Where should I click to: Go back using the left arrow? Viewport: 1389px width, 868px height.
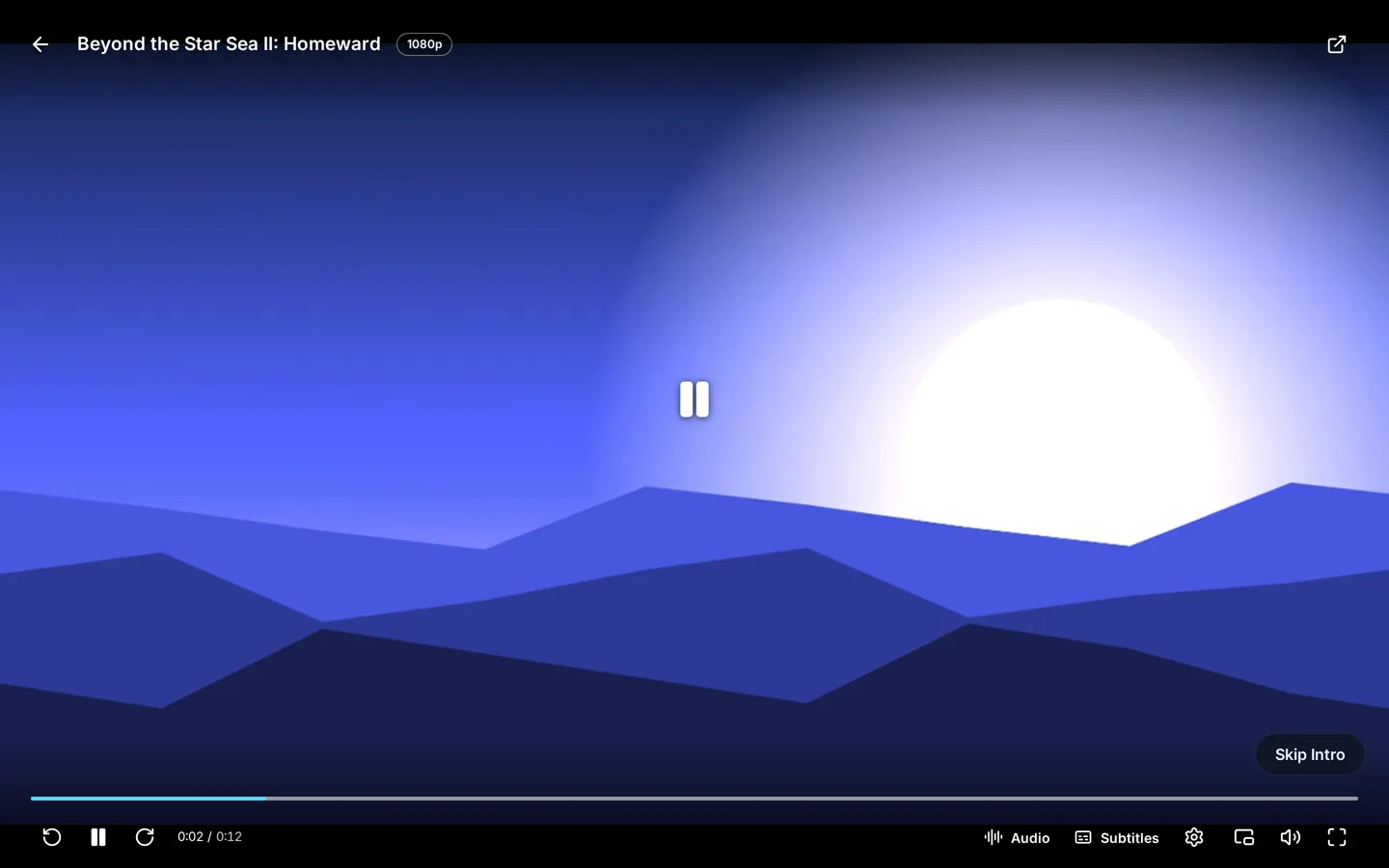point(41,44)
